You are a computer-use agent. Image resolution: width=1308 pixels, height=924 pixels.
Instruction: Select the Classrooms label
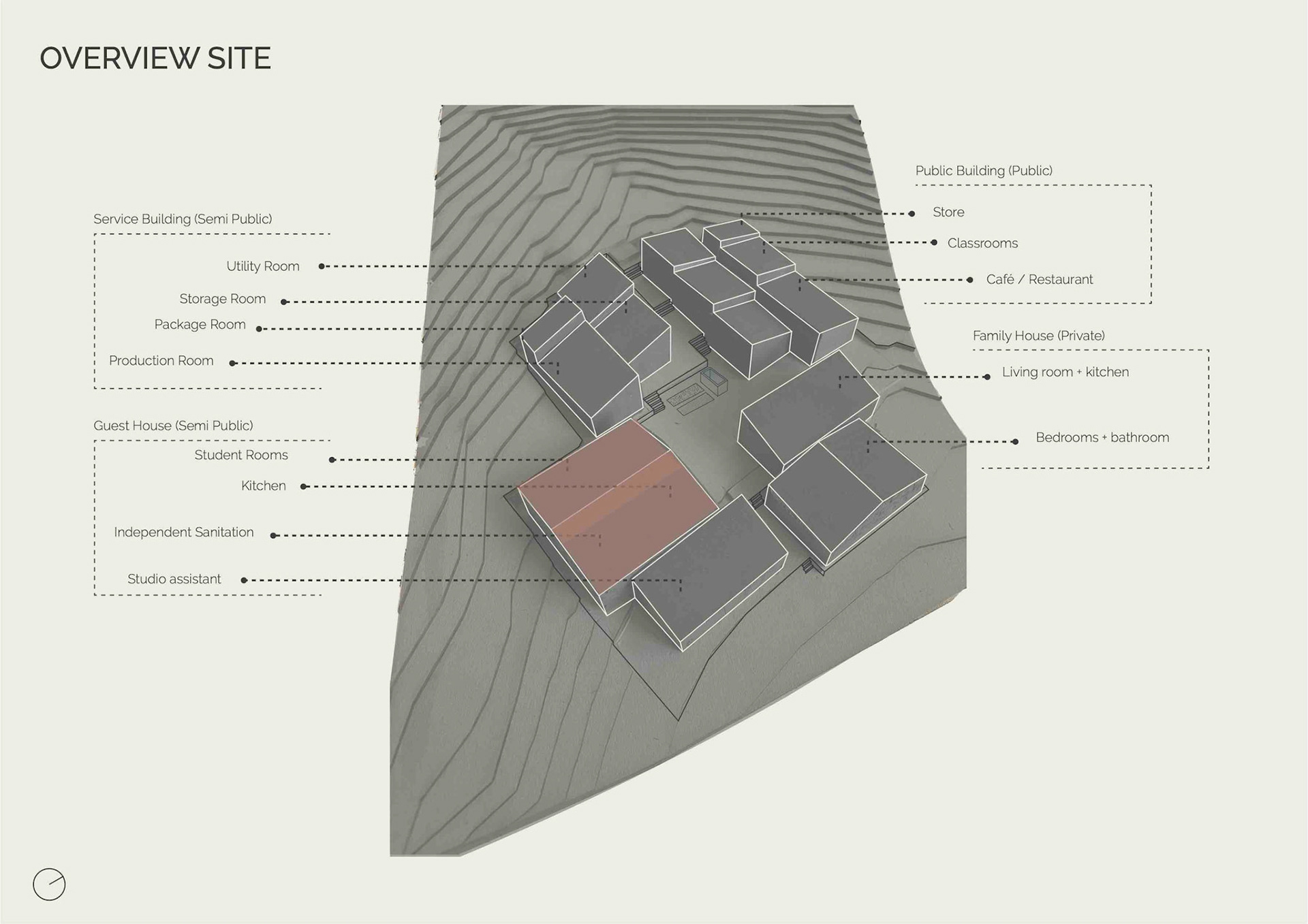(x=982, y=244)
